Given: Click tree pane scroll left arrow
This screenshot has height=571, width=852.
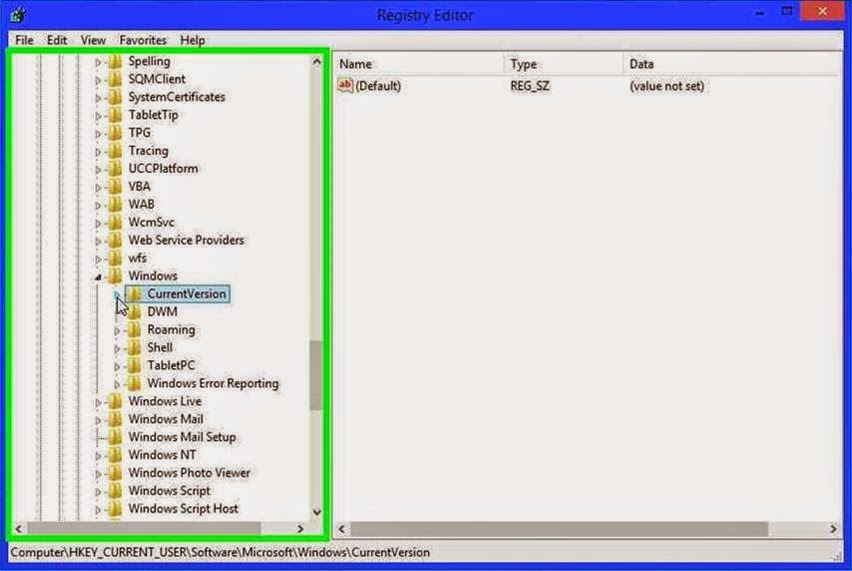Looking at the screenshot, I should (19, 528).
